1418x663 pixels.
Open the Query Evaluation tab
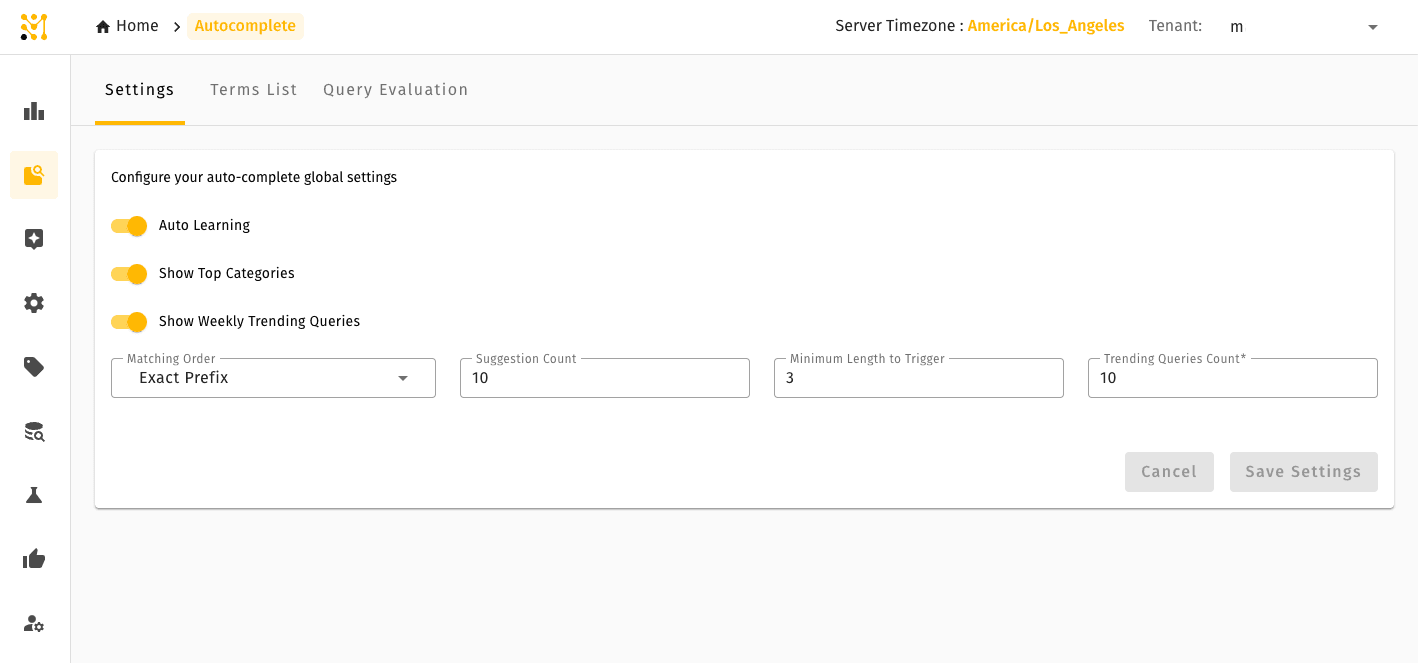396,90
